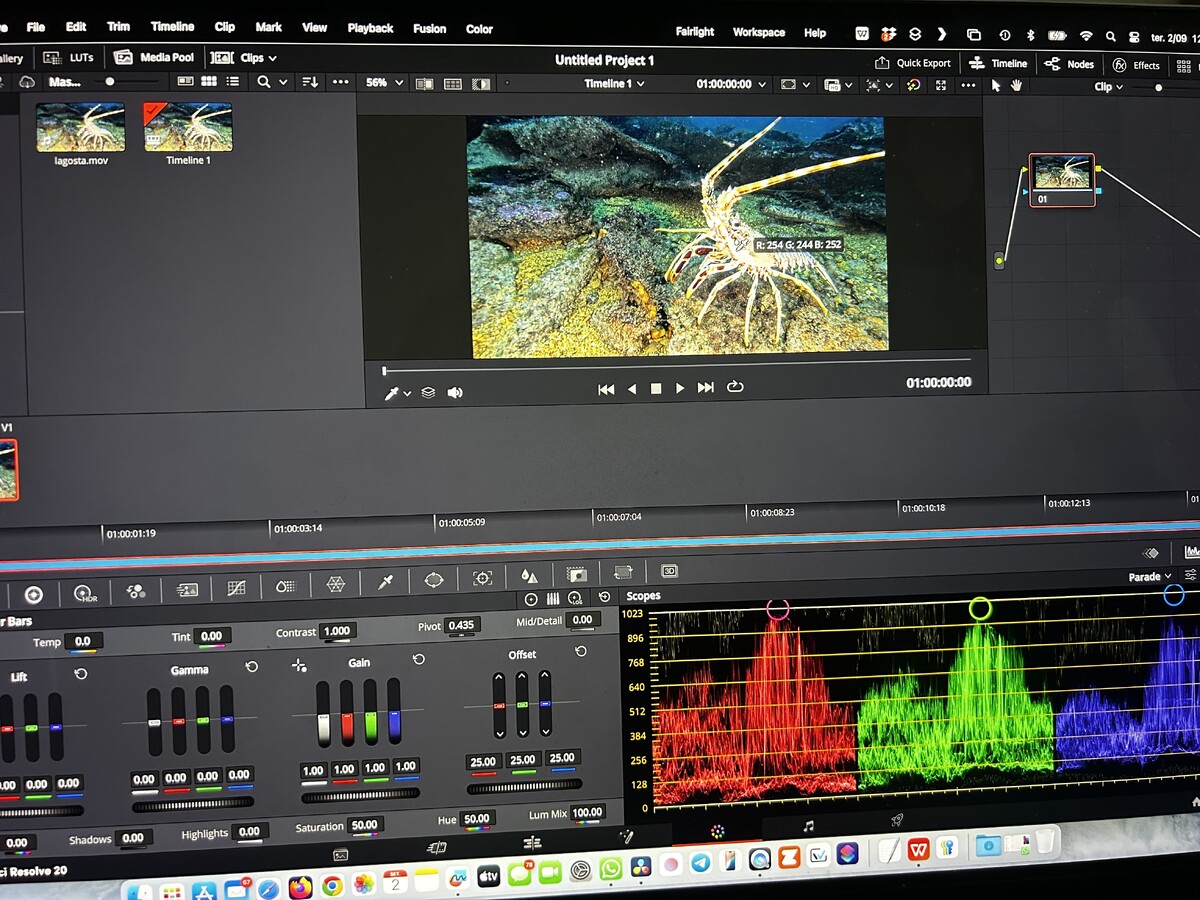Viewport: 1200px width, 900px height.
Task: Open the Power Window palette icon
Action: 433,579
